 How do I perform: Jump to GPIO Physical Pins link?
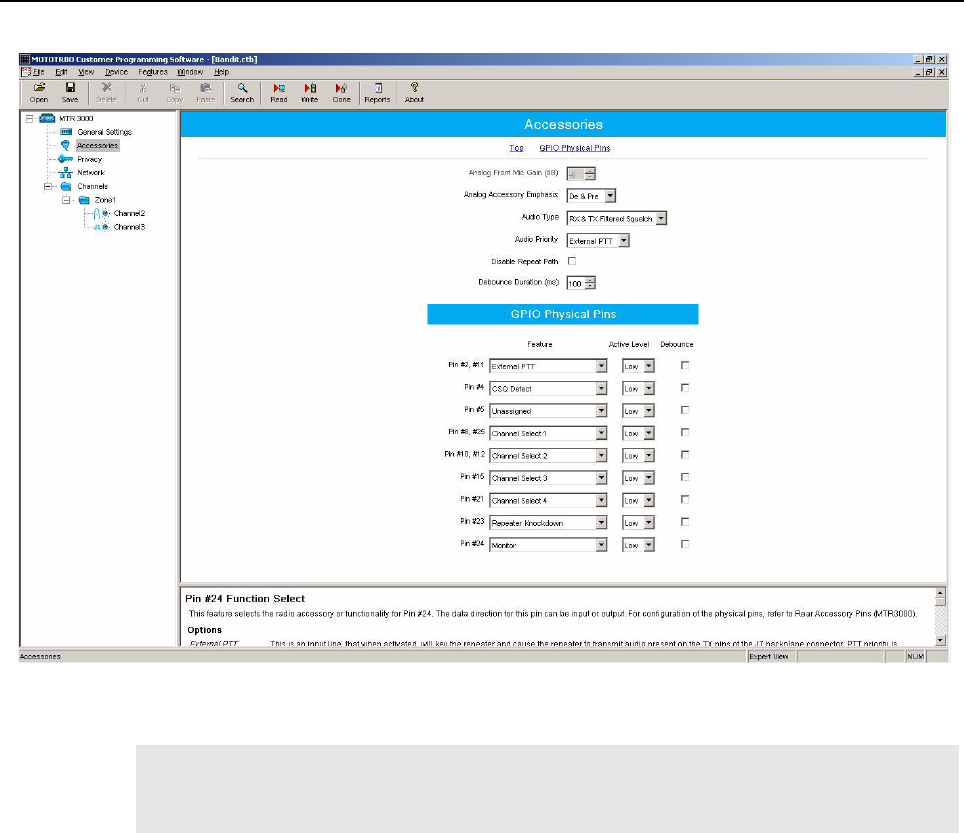(575, 148)
